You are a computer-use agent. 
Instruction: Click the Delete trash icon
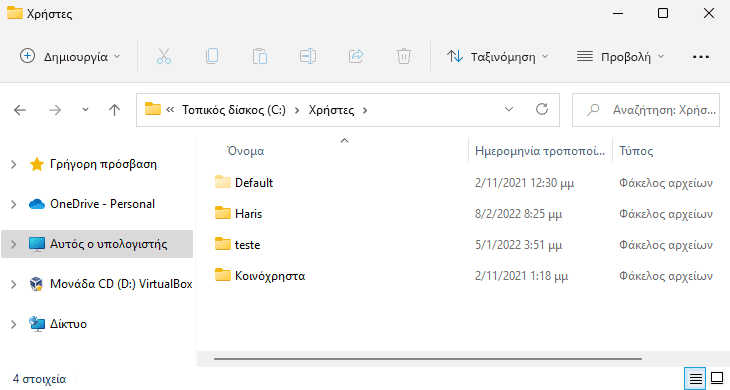coord(404,56)
